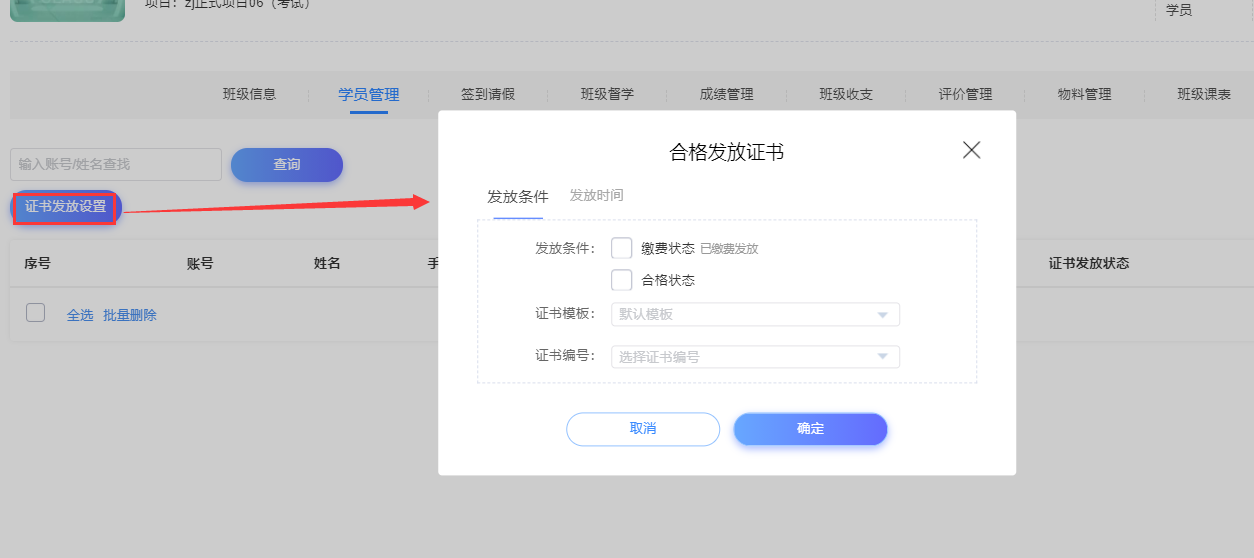Open 证书发放设置 settings
This screenshot has width=1254, height=558.
pos(66,207)
